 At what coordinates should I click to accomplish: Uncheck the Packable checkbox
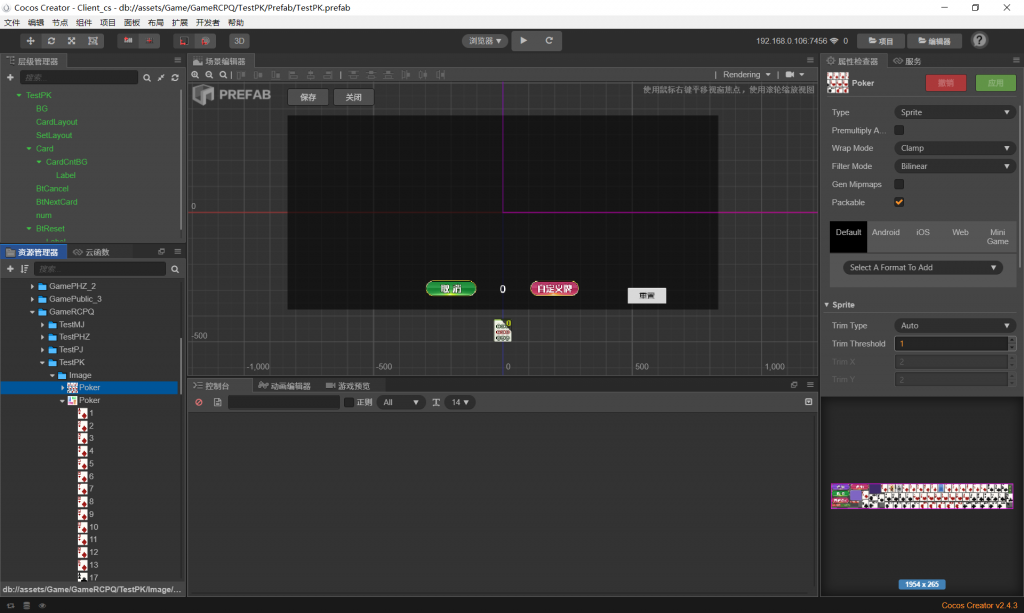click(899, 202)
